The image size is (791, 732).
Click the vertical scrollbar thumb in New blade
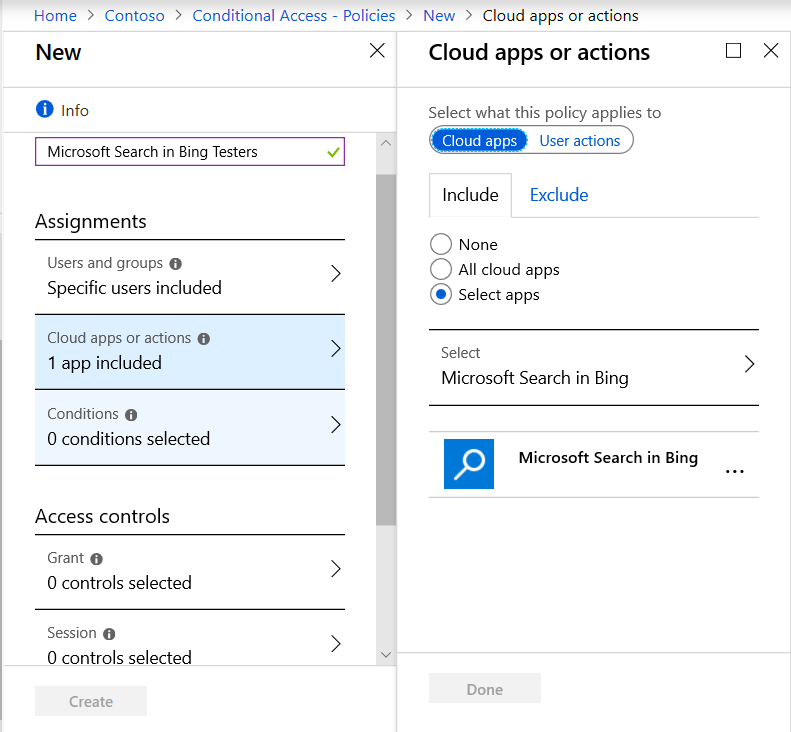(x=386, y=350)
